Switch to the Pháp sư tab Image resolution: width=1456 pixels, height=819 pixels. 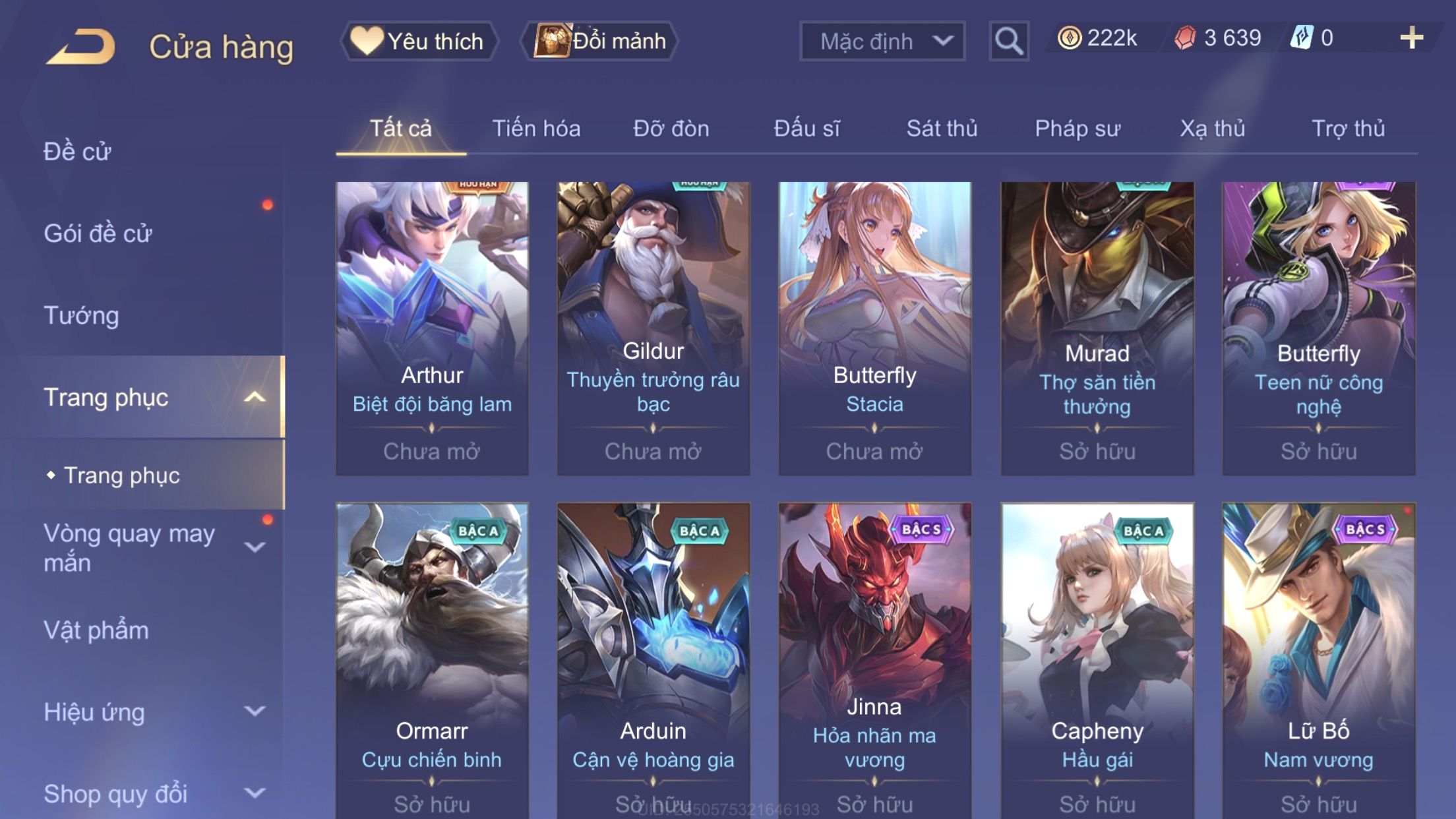1077,128
